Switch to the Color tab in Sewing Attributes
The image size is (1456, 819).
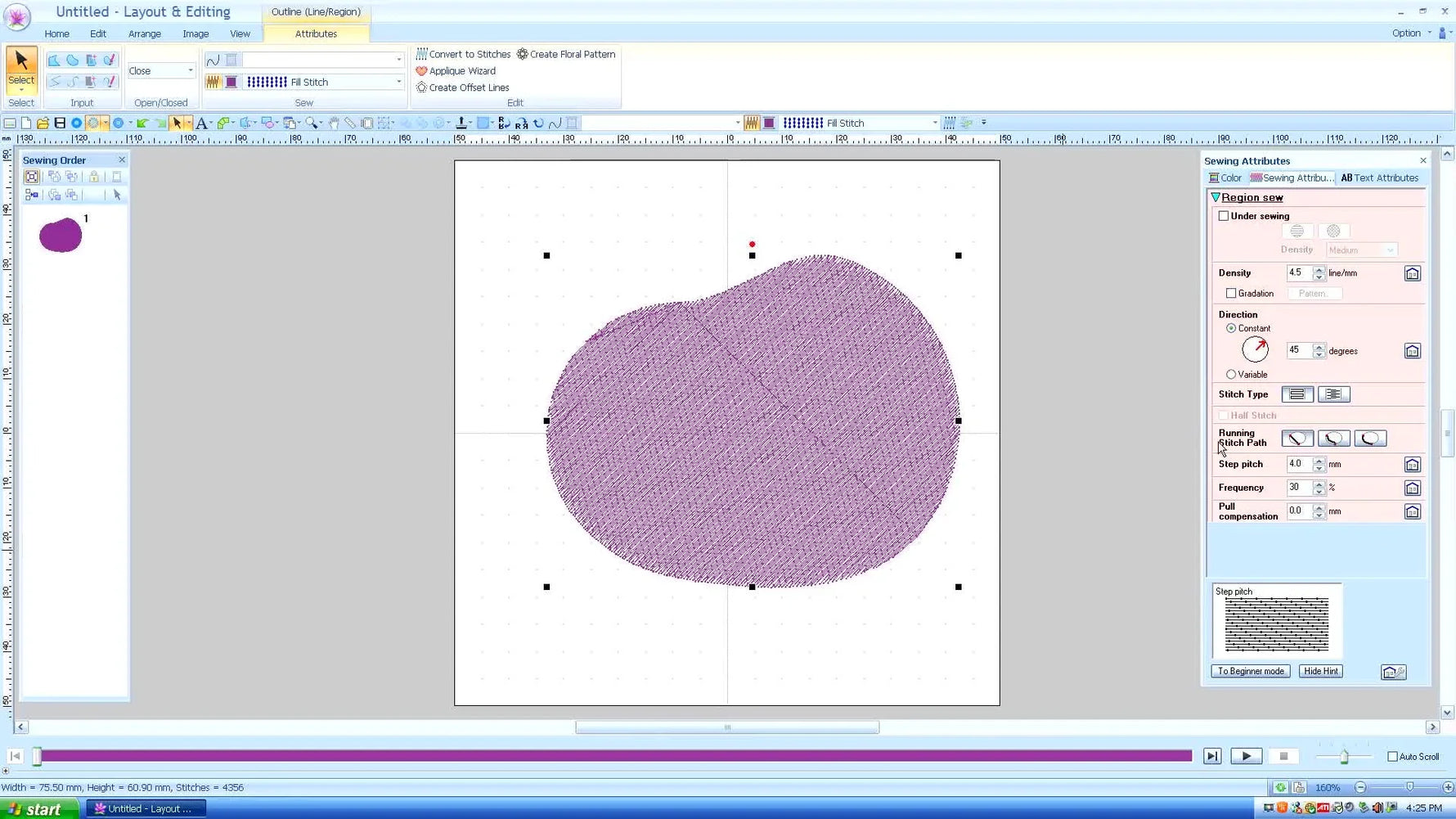(1225, 178)
